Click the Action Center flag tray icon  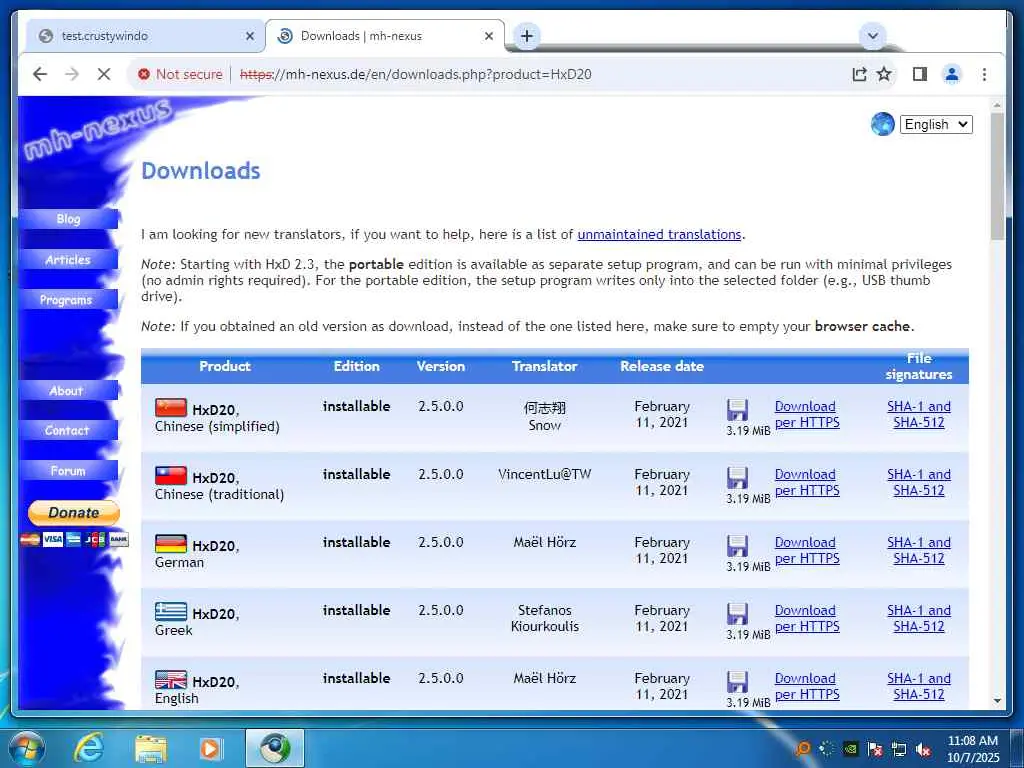pyautogui.click(x=874, y=749)
